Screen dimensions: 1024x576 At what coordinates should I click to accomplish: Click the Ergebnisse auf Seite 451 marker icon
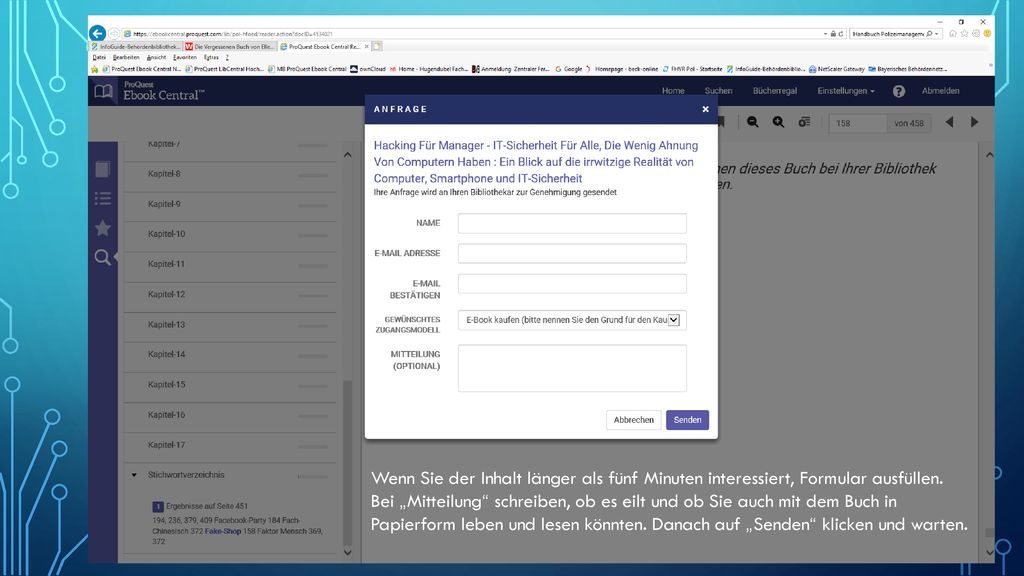click(x=157, y=506)
